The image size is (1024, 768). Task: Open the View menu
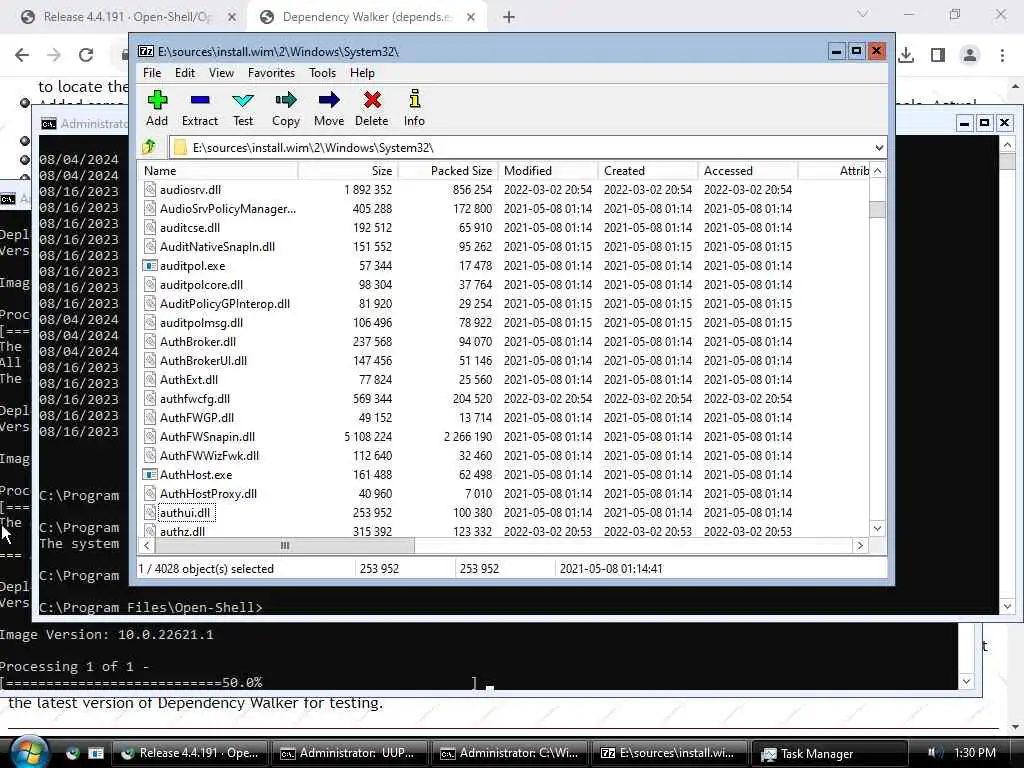click(x=221, y=72)
